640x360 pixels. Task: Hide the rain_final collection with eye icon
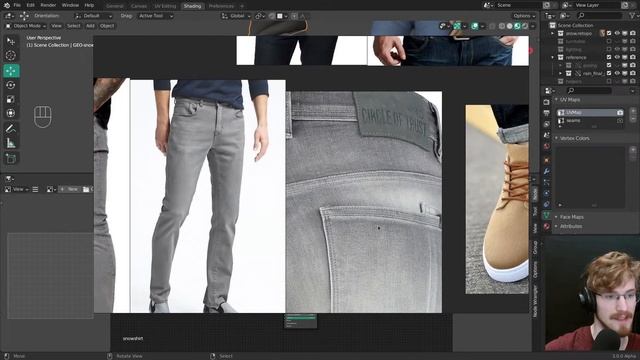(x=617, y=73)
